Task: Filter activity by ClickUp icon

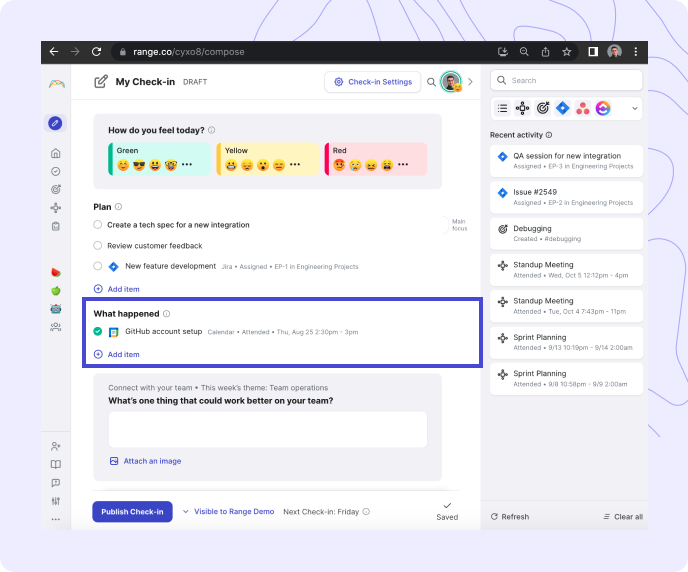Action: tap(603, 108)
